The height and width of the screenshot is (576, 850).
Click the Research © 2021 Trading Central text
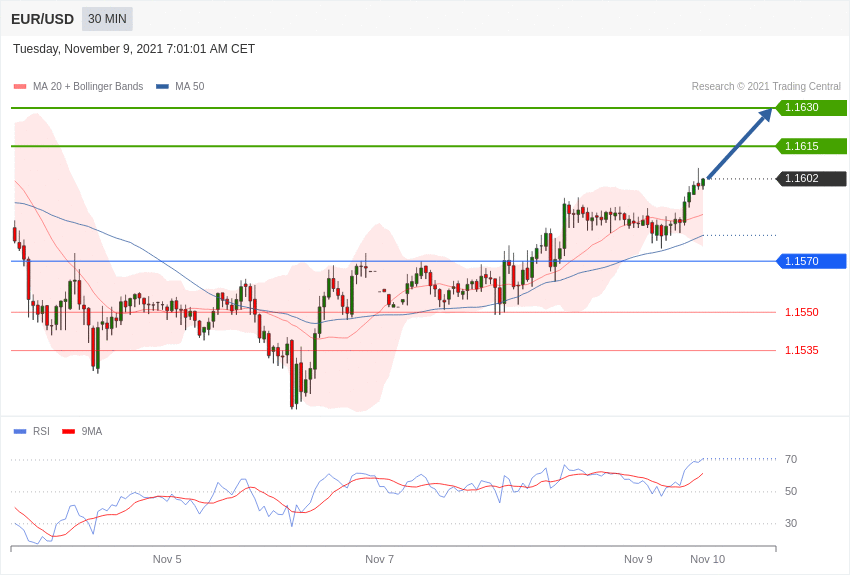(766, 86)
